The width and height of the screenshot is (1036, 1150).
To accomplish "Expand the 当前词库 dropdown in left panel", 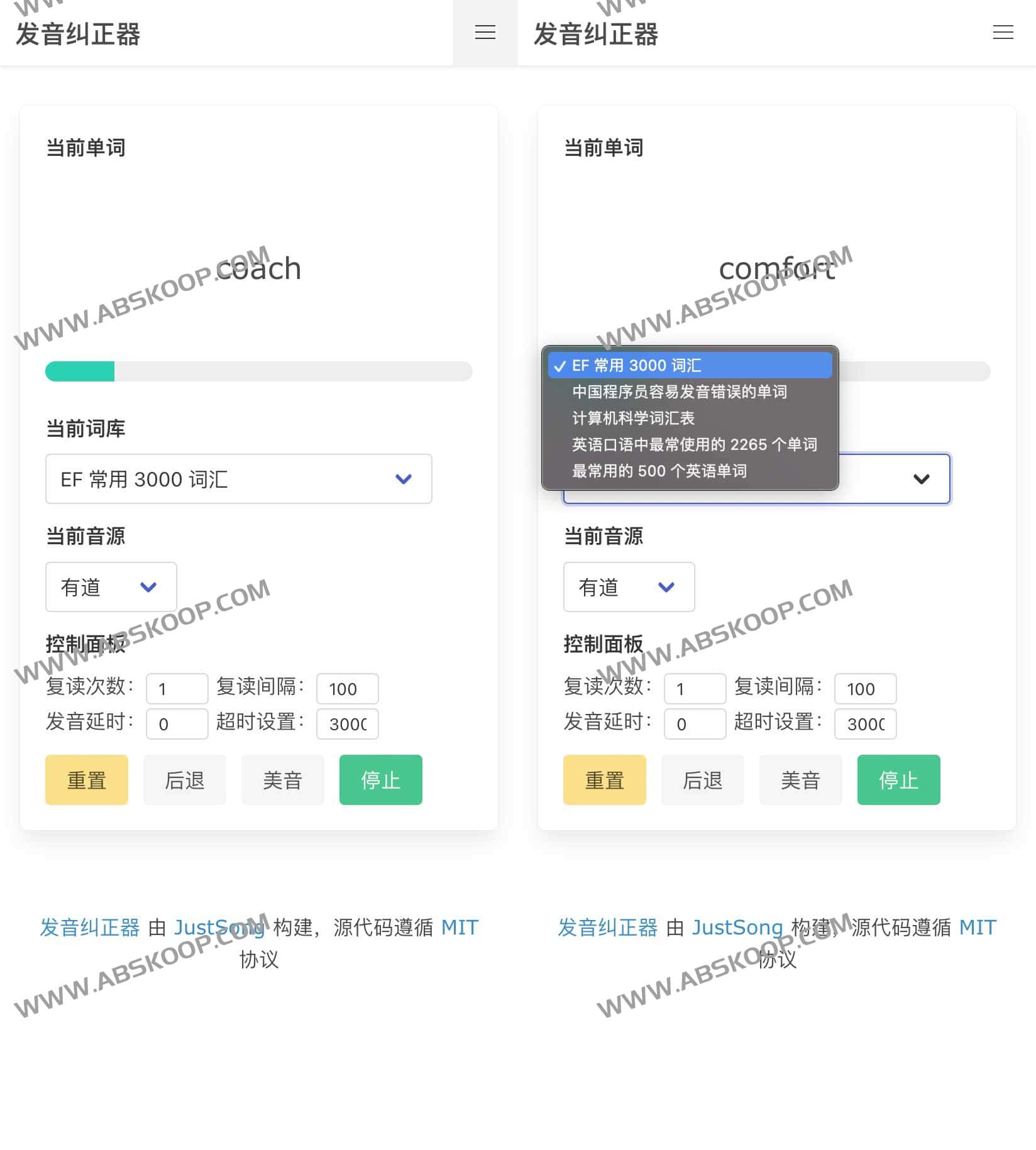I will [238, 479].
